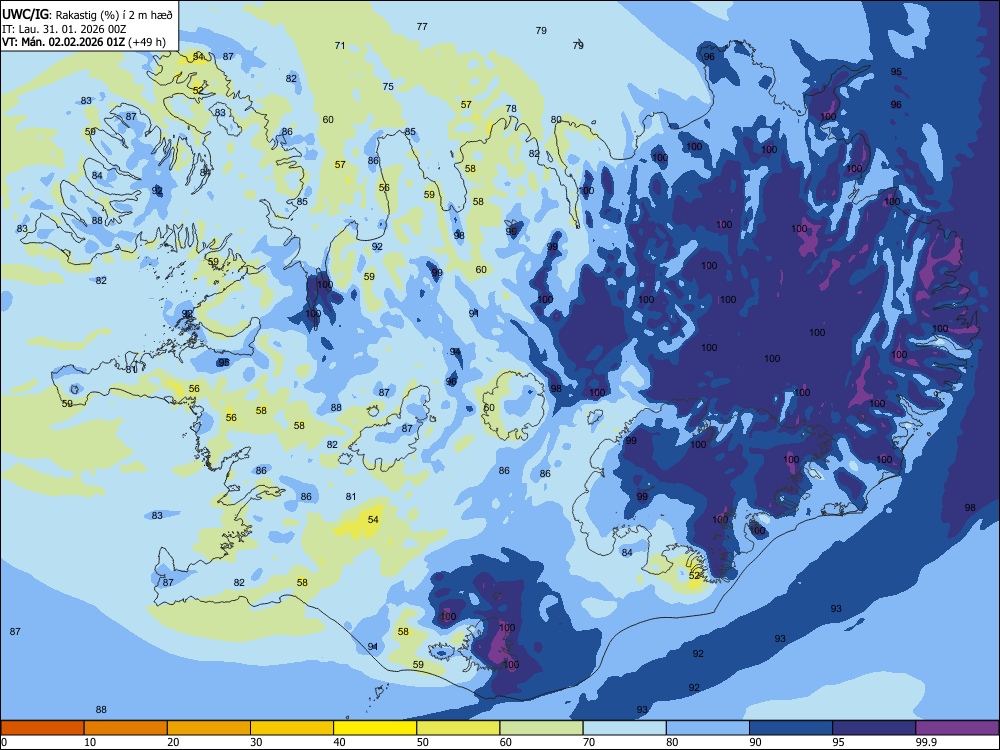The width and height of the screenshot is (1000, 750).
Task: Click the purple above-99.9 legend swatch
Action: pyautogui.click(x=957, y=728)
